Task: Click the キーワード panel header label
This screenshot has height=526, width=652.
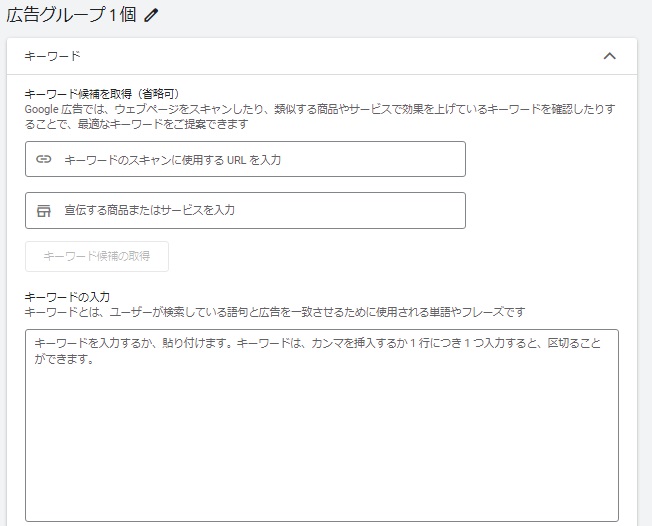Action: point(52,56)
